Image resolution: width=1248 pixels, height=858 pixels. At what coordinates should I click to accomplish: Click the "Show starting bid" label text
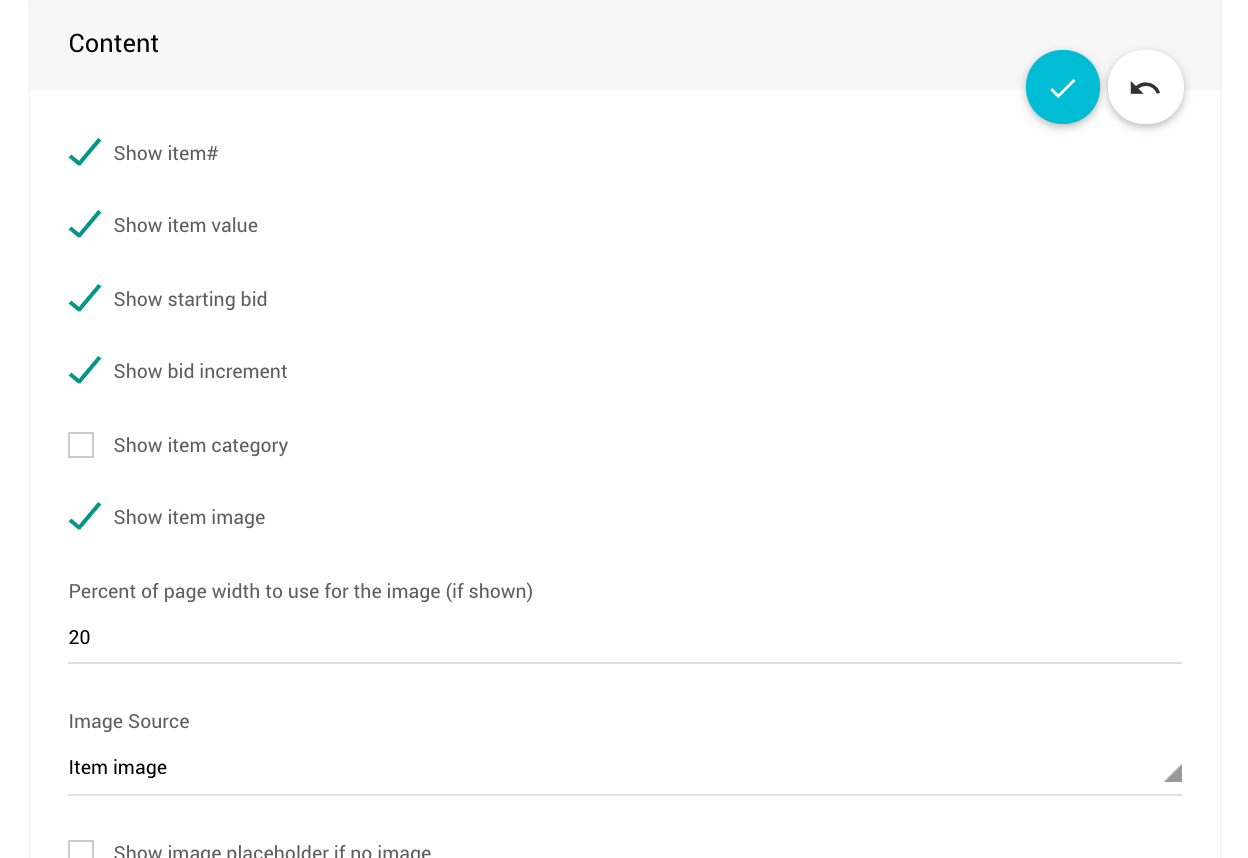190,300
